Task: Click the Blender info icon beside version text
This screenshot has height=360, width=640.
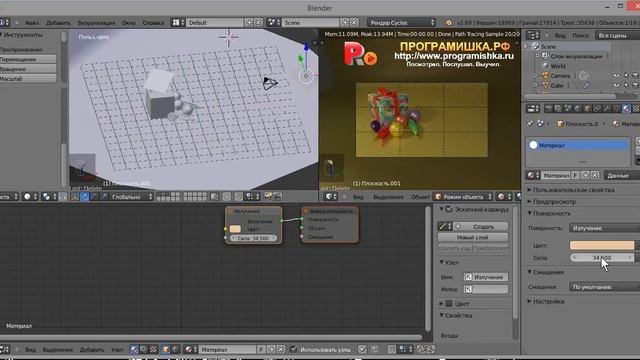Action: [449, 22]
